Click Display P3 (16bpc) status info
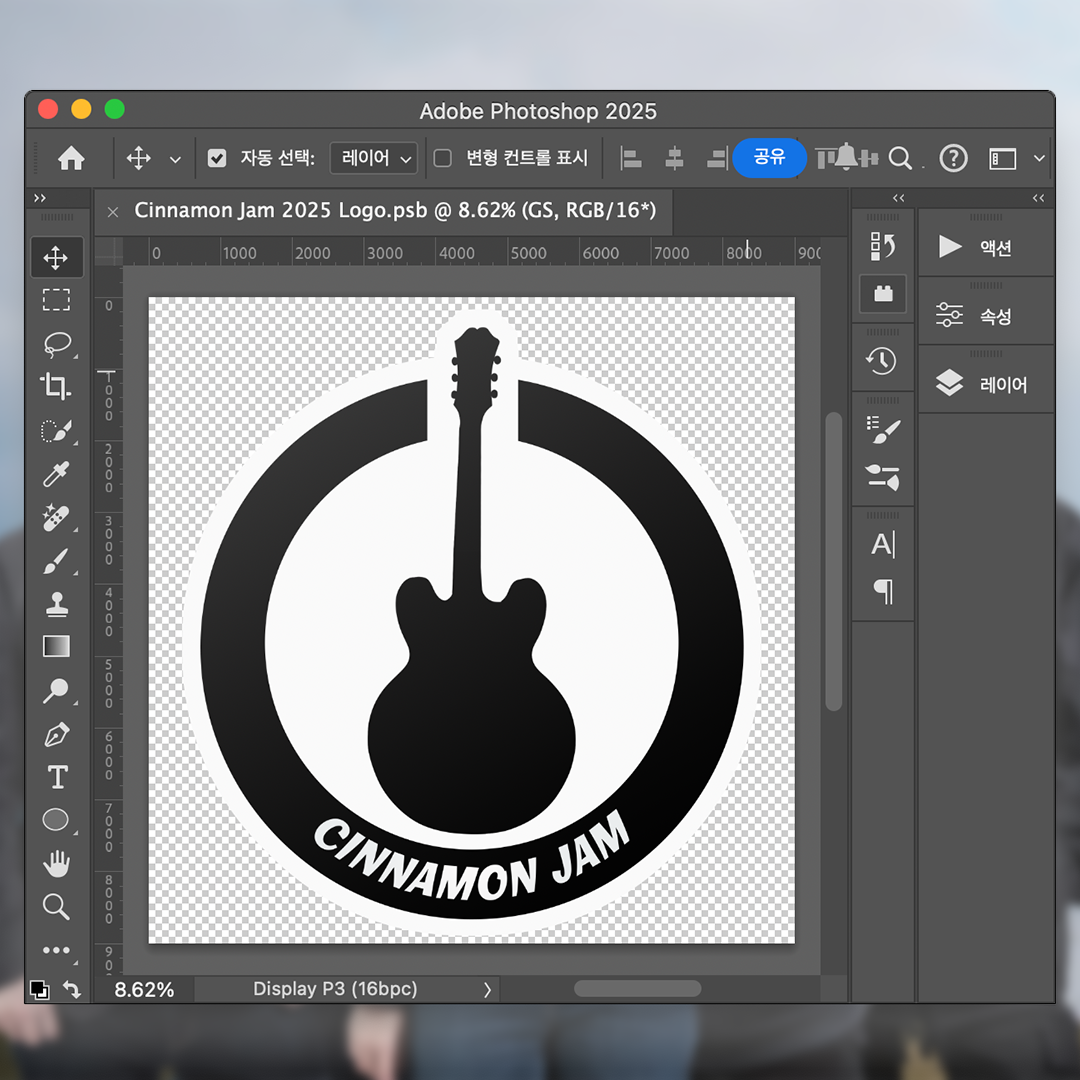 point(335,989)
